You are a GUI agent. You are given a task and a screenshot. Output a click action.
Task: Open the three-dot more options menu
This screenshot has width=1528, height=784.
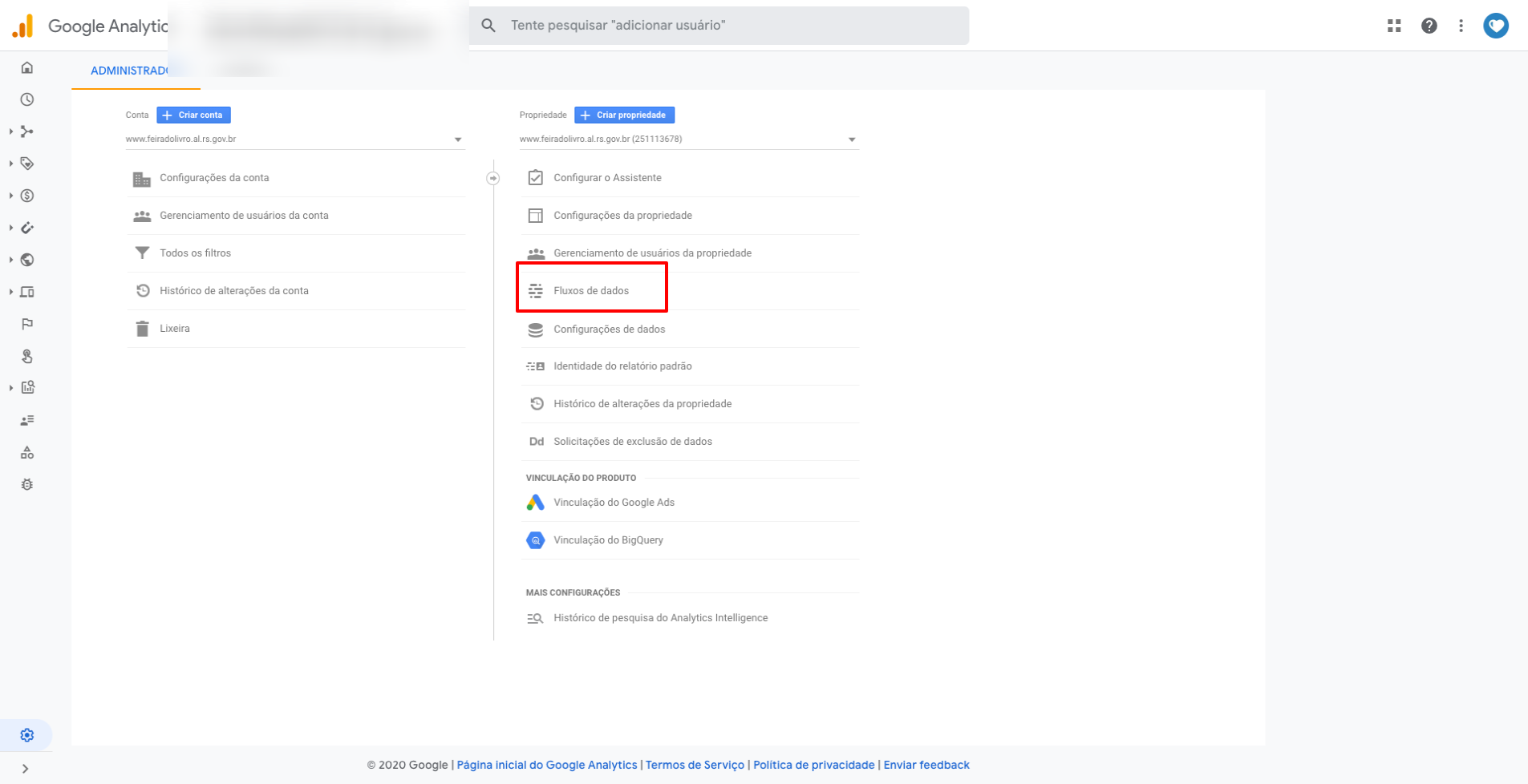[x=1461, y=26]
